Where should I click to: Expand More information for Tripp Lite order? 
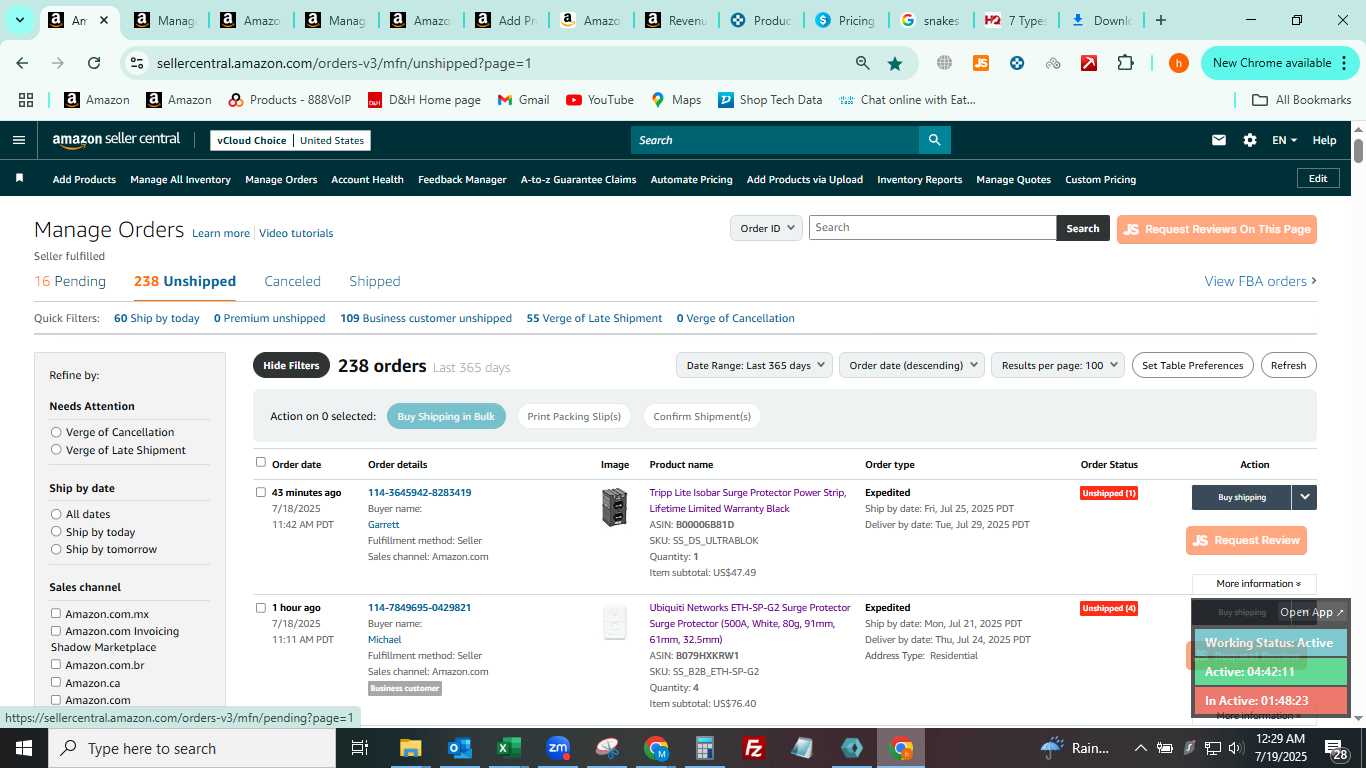pos(1254,584)
